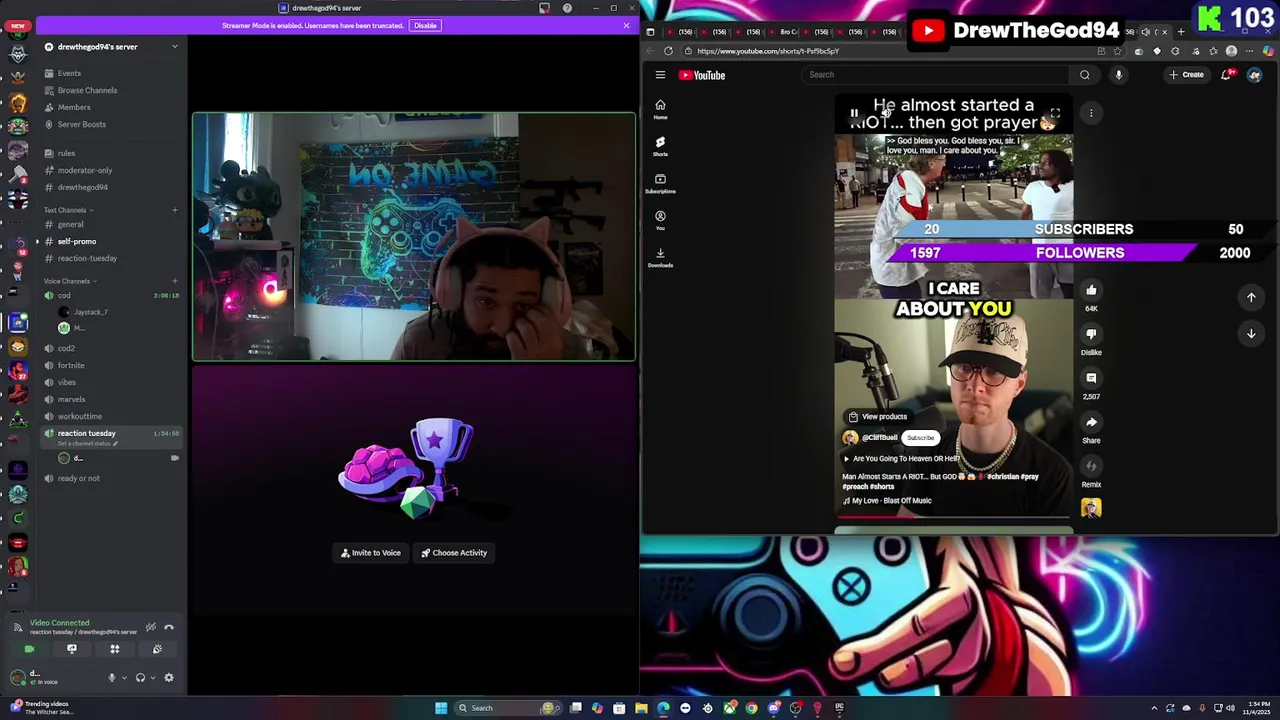The height and width of the screenshot is (720, 1280).
Task: Open Discord user settings gear
Action: click(x=169, y=678)
